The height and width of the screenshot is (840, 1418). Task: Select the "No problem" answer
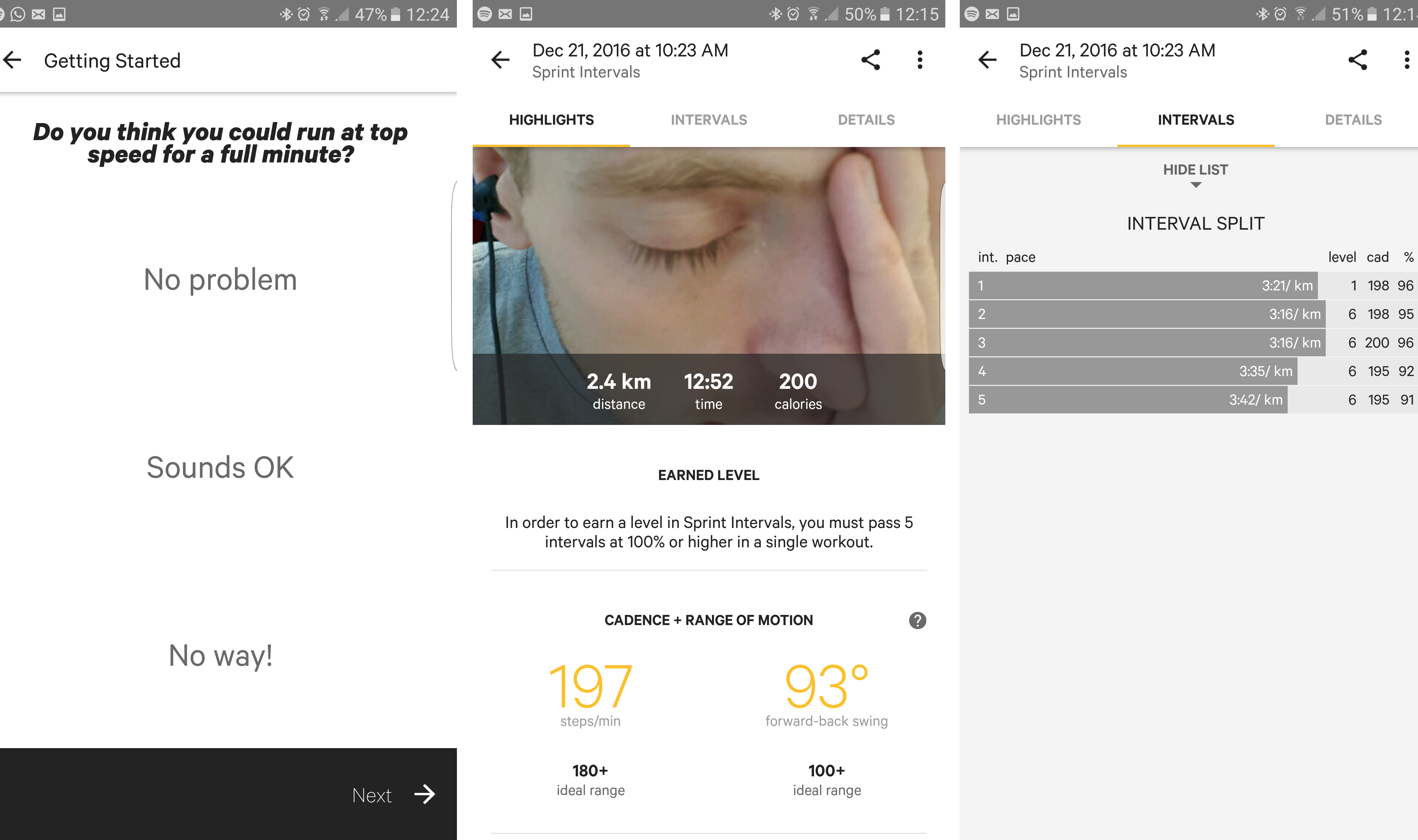[220, 280]
